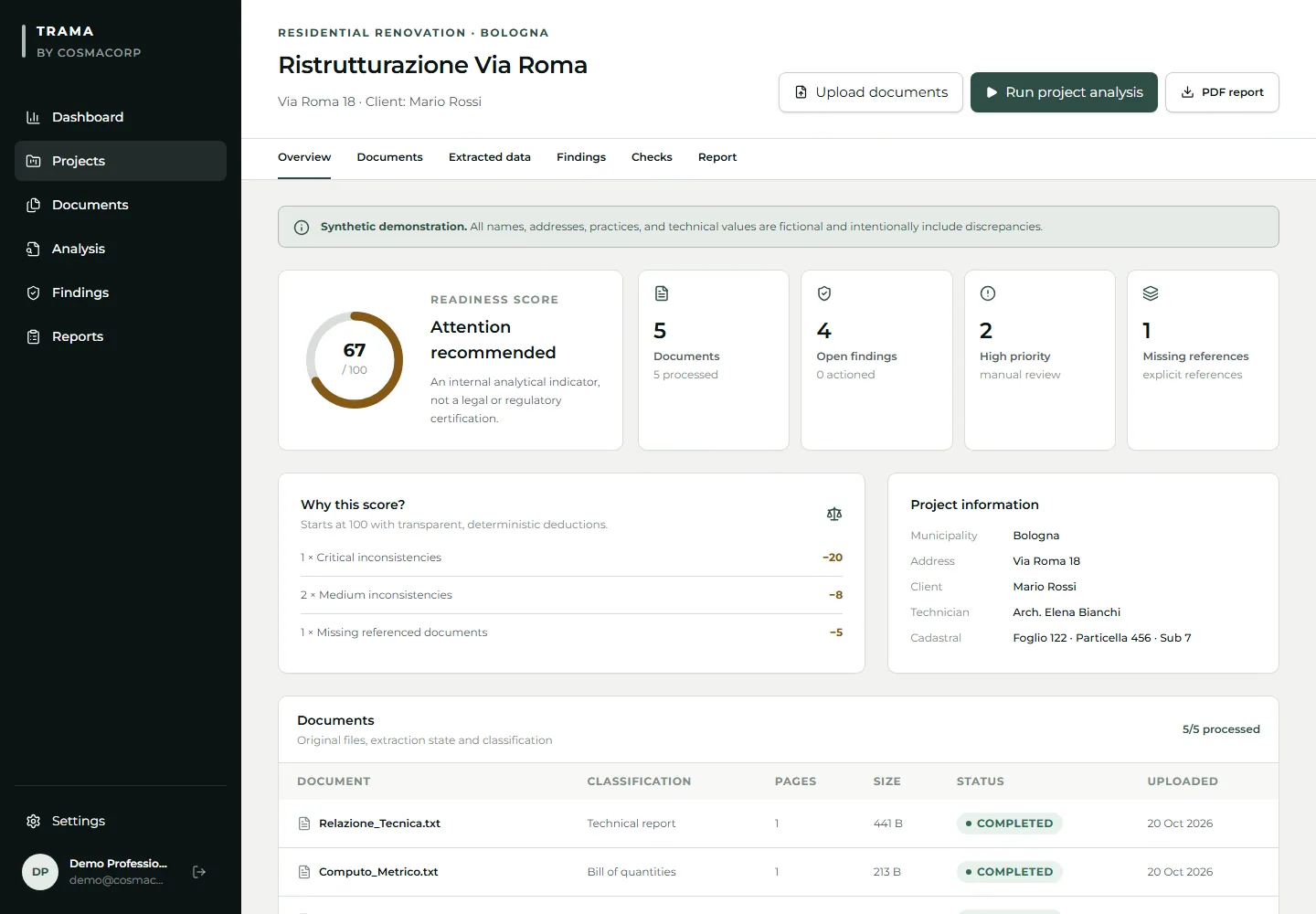Viewport: 1316px width, 914px height.
Task: Click the document icon on the Documents card
Action: pyautogui.click(x=662, y=293)
